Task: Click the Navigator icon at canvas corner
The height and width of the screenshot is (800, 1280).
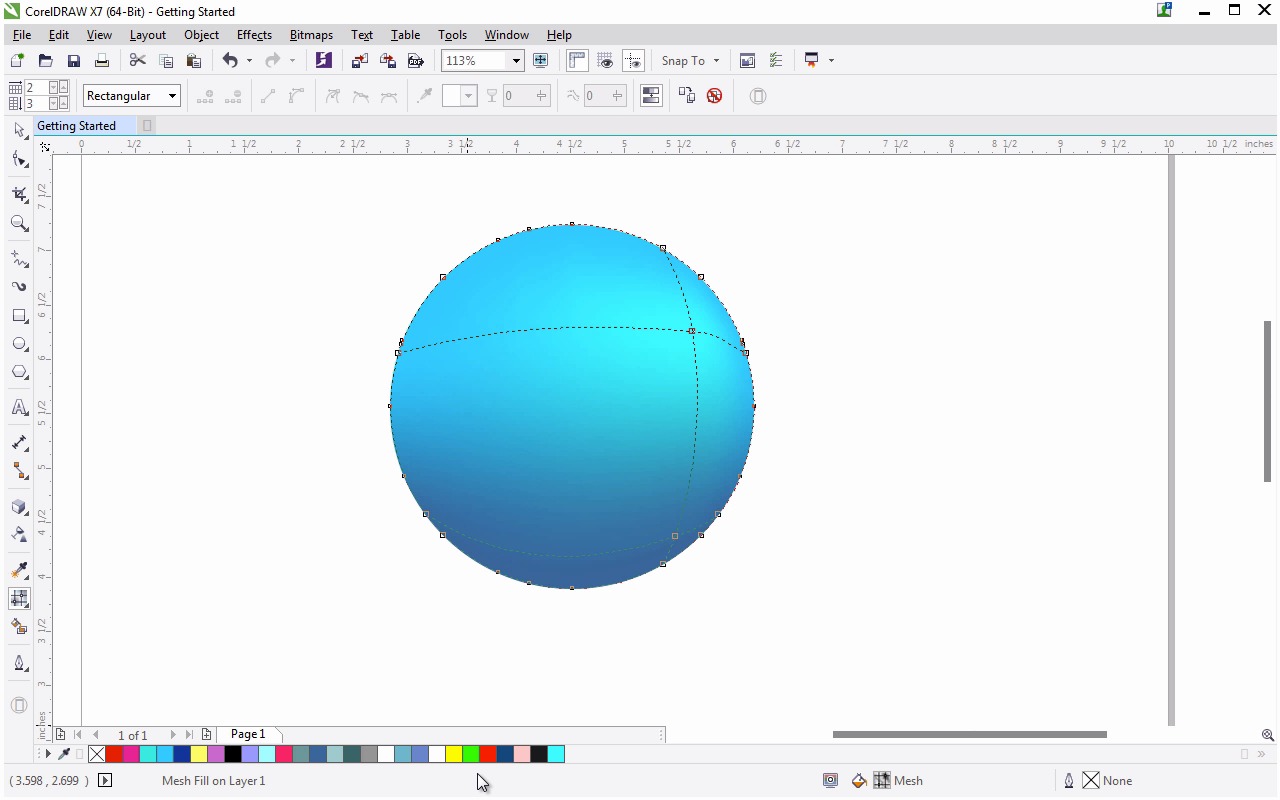Action: coord(1267,735)
